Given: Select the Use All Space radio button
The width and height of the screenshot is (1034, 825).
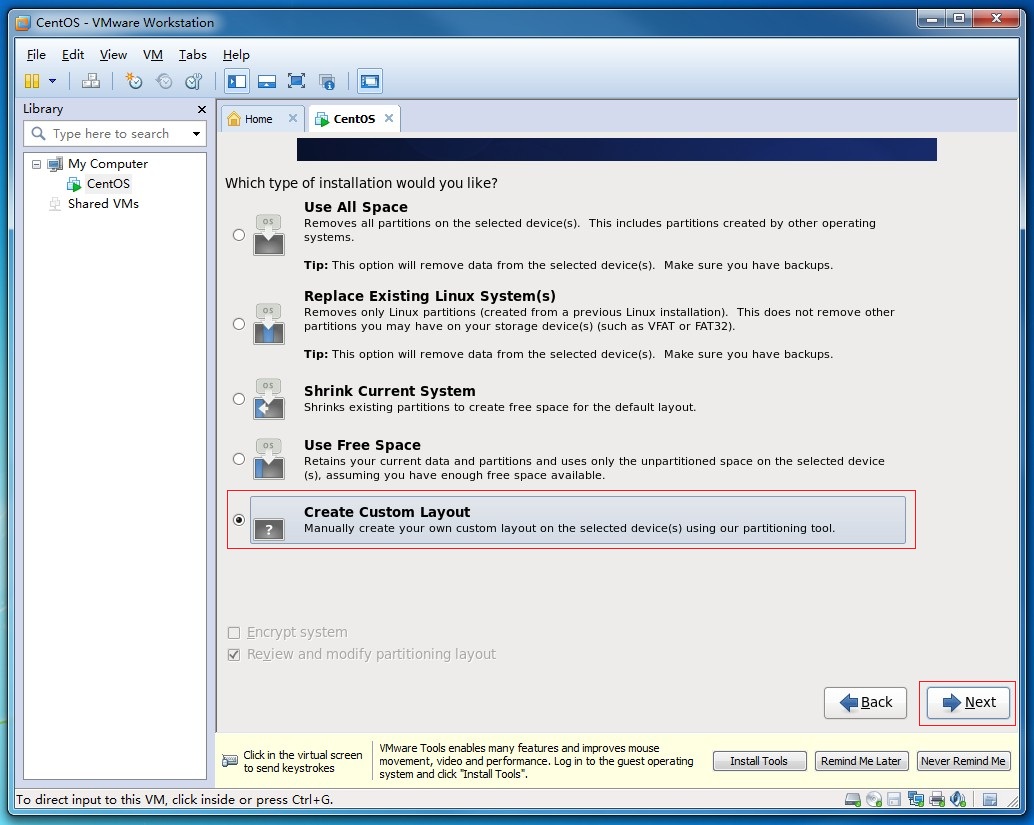Looking at the screenshot, I should click(x=238, y=235).
